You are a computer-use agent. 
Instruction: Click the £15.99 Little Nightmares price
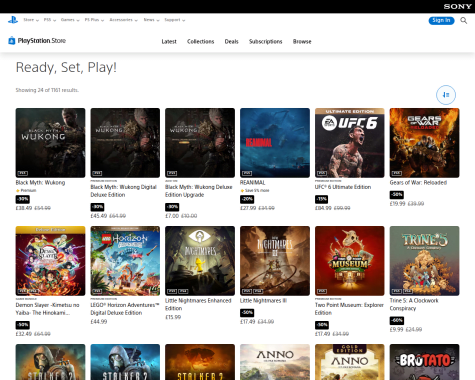tap(173, 317)
